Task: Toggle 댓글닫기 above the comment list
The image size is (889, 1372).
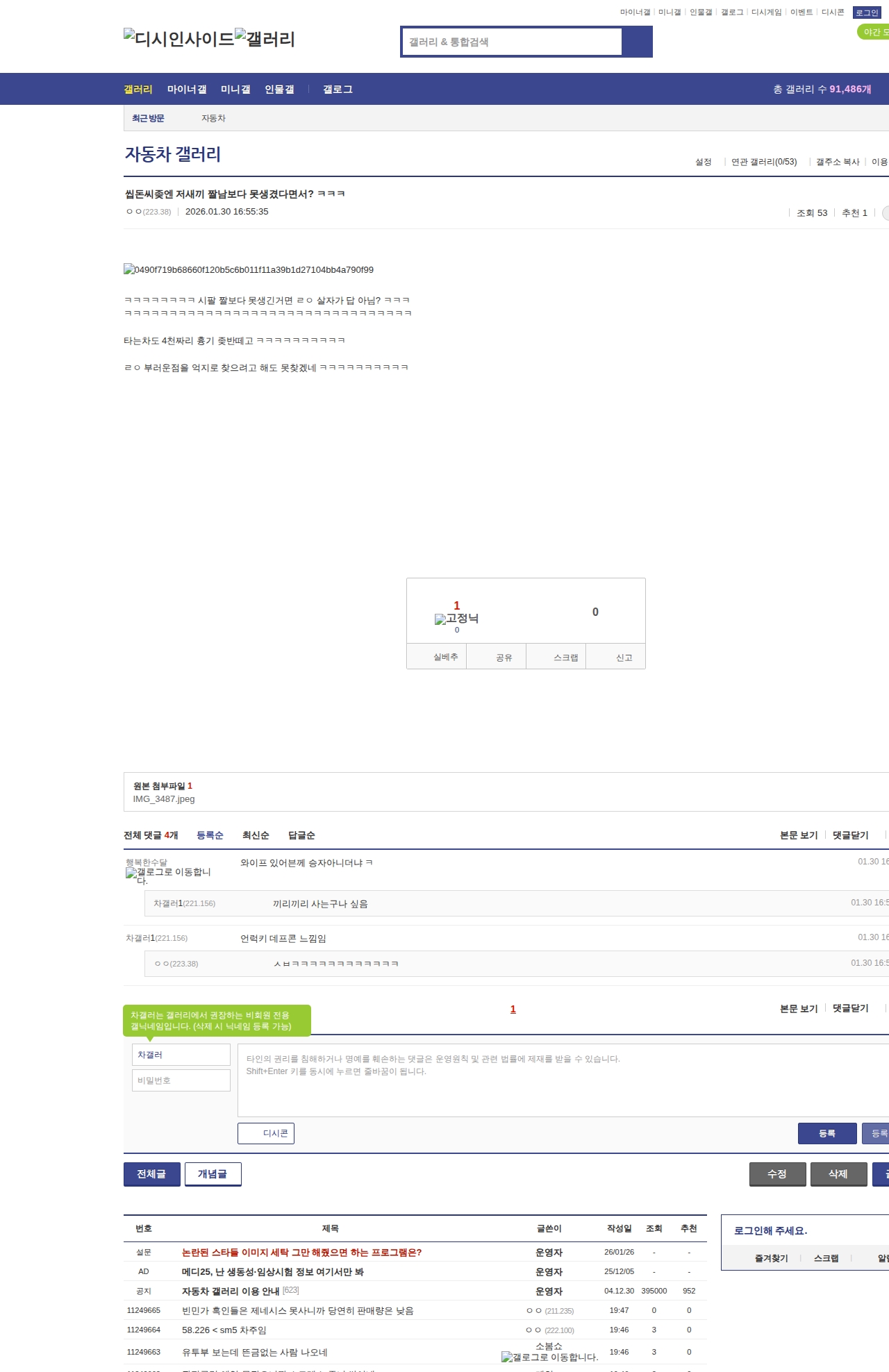Action: pos(850,835)
